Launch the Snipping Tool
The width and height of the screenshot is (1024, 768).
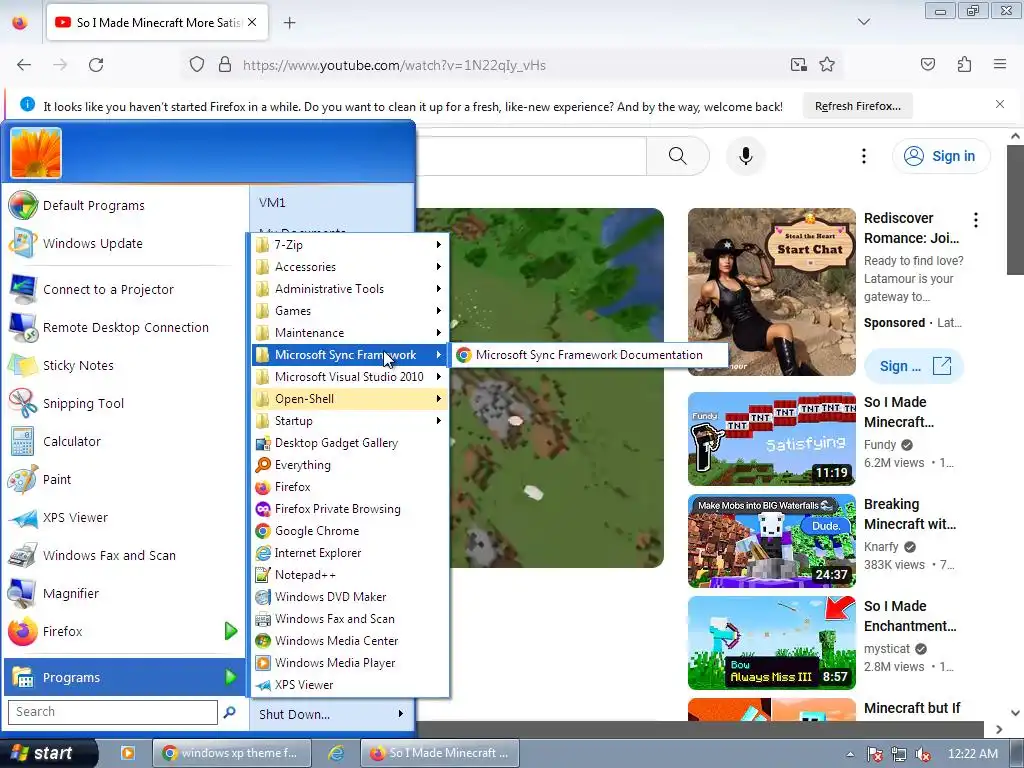point(124,404)
